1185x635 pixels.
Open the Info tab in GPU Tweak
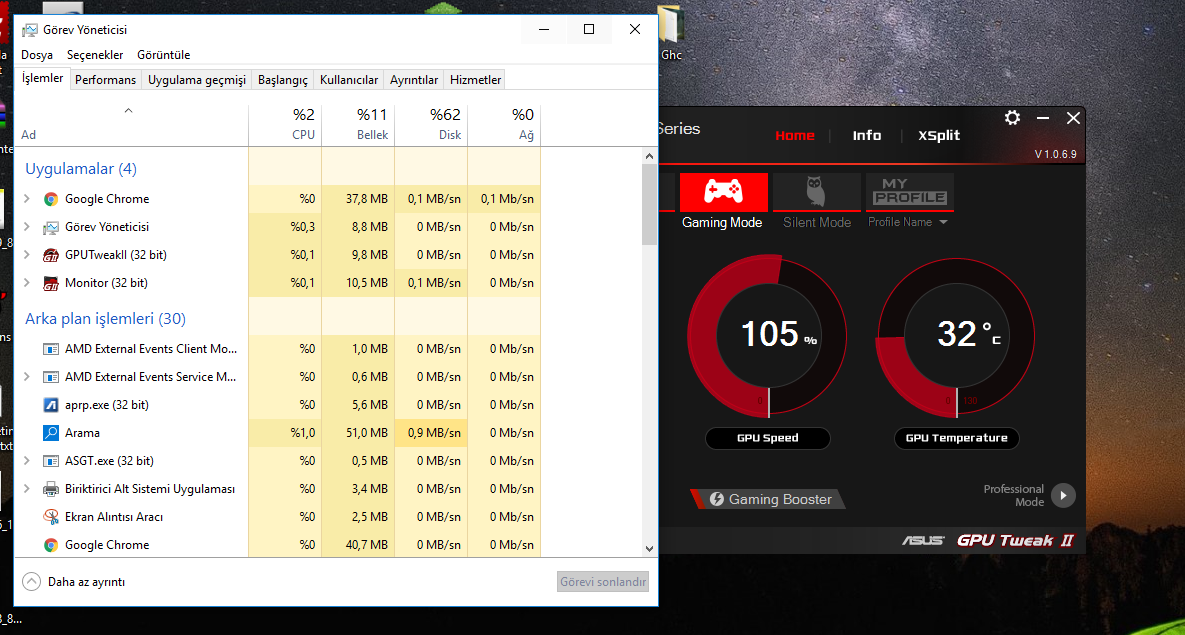tap(867, 135)
